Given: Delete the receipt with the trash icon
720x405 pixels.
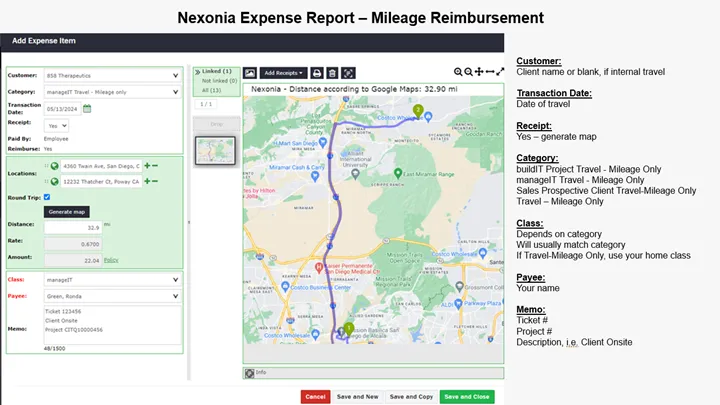Looking at the screenshot, I should tap(332, 73).
